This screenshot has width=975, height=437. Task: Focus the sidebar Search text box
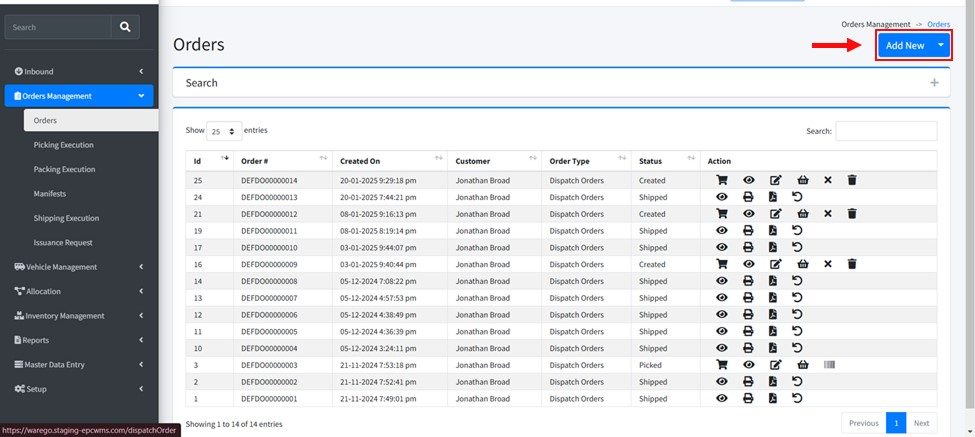[x=58, y=27]
